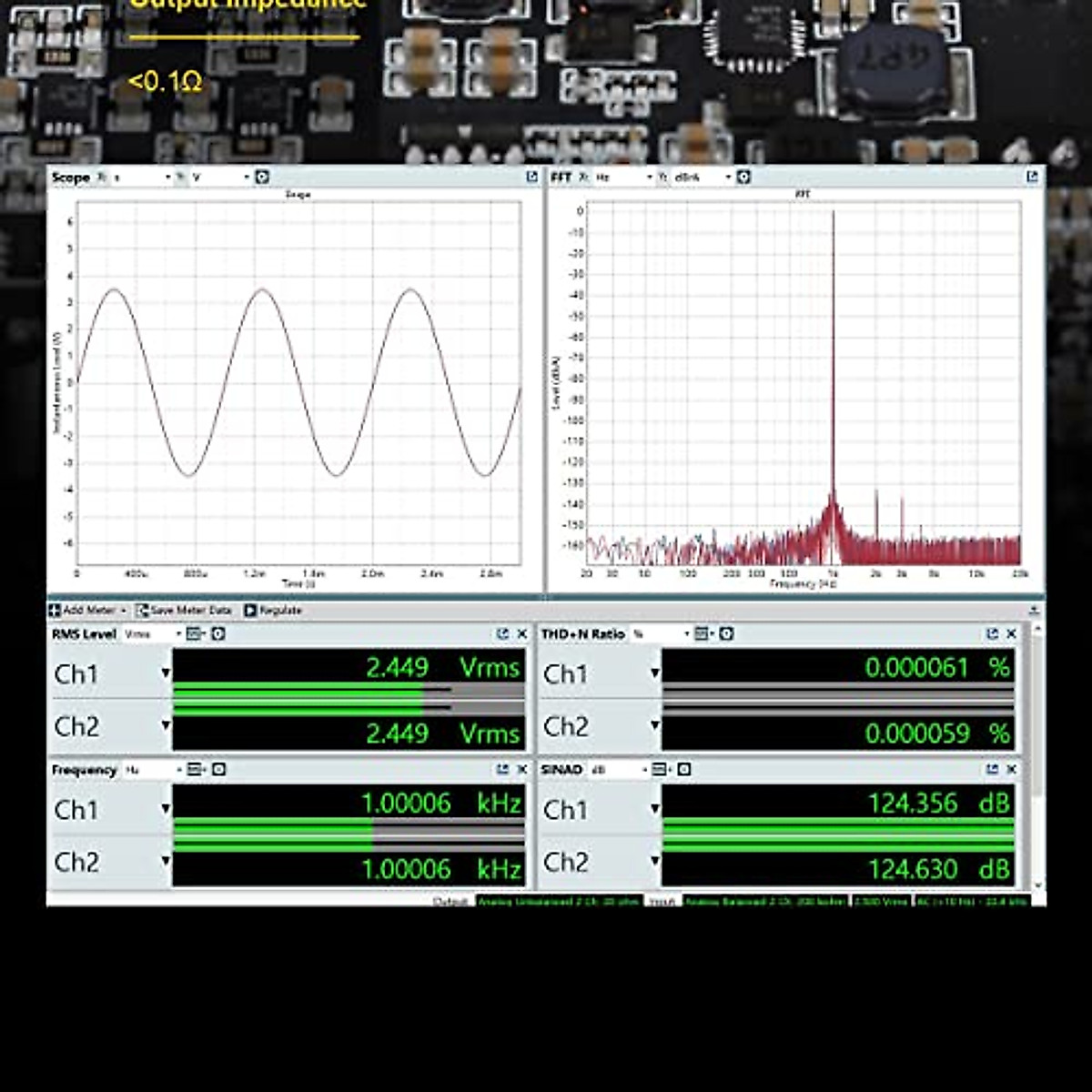The image size is (1092, 1092).
Task: Open the Frequency meter display options icon
Action: click(x=194, y=770)
